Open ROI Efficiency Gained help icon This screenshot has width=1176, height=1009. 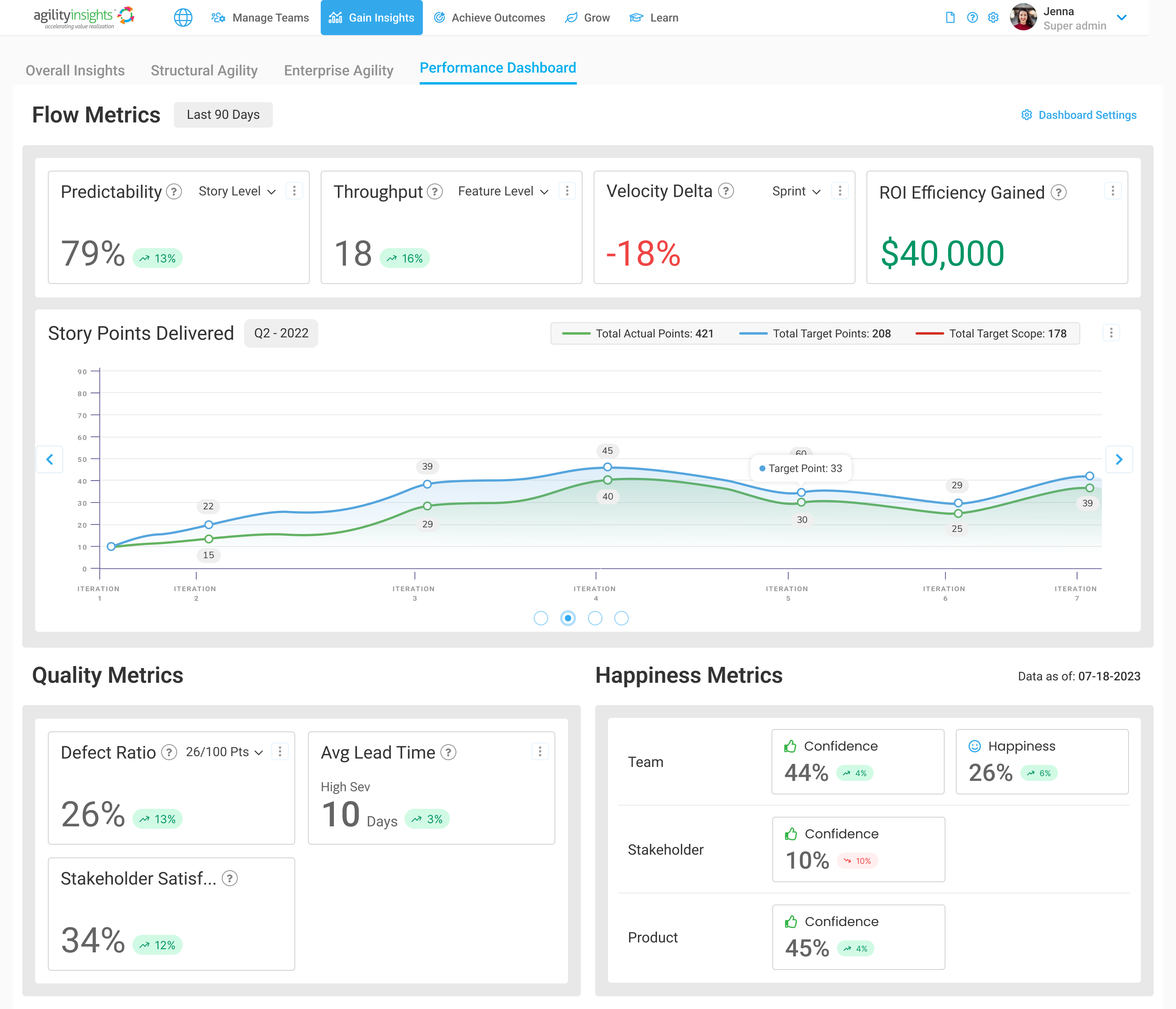point(1058,192)
